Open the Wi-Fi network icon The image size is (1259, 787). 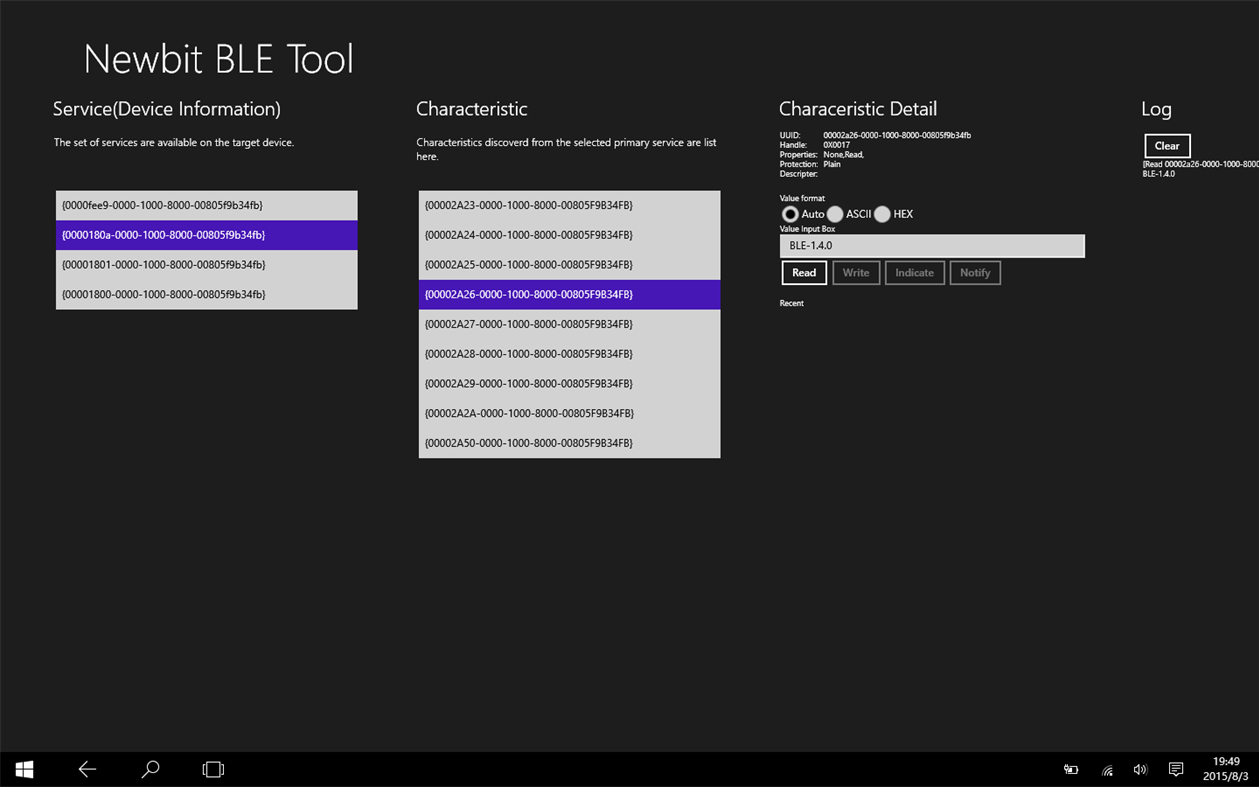(x=1106, y=770)
